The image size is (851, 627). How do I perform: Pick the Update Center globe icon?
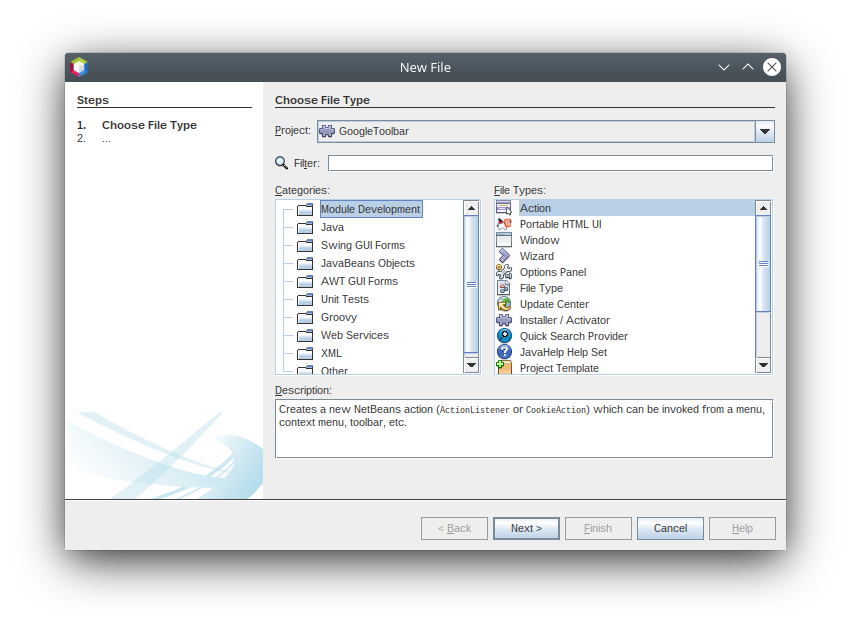[x=504, y=304]
